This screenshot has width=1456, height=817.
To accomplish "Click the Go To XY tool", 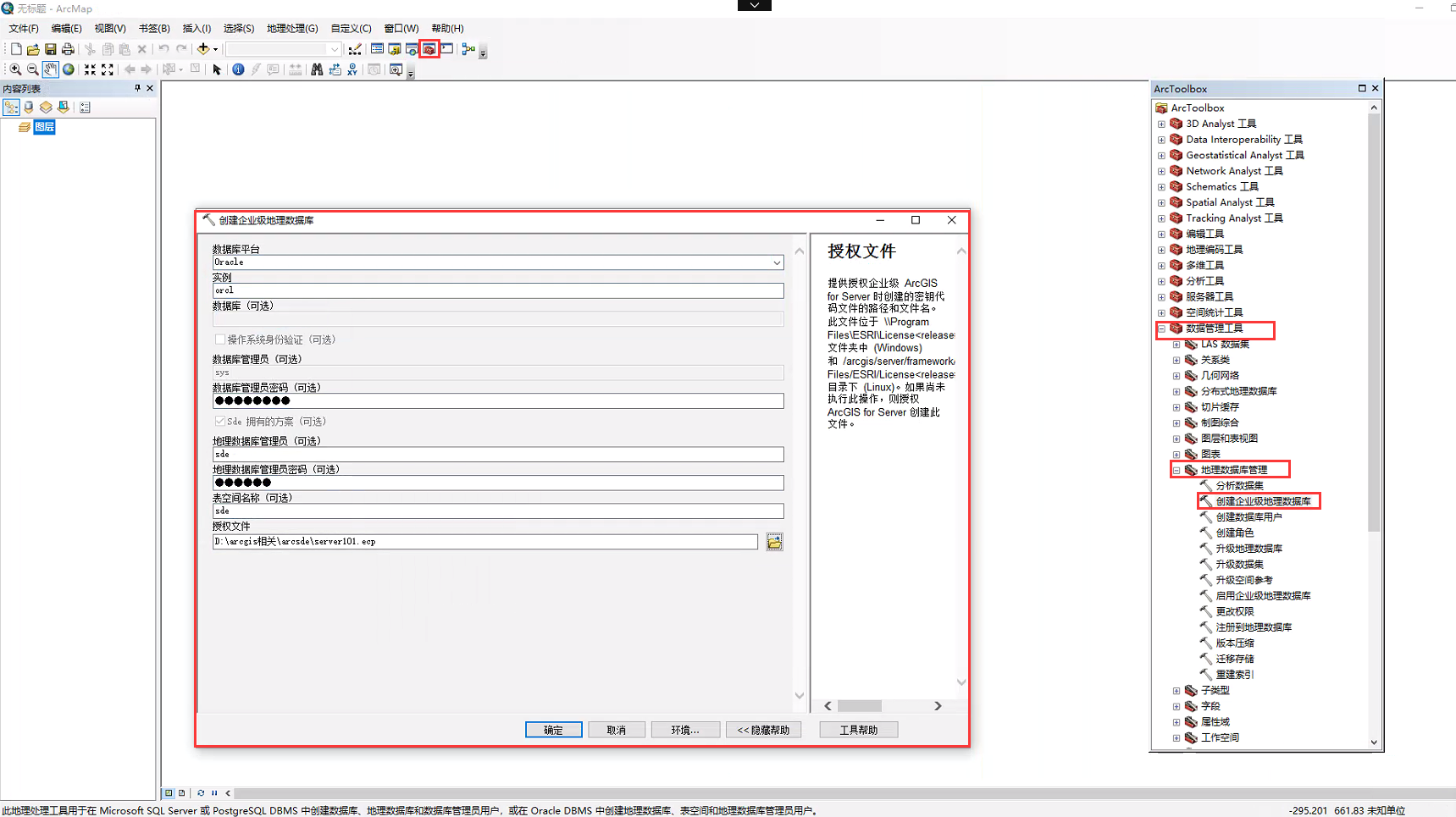I will tap(352, 69).
